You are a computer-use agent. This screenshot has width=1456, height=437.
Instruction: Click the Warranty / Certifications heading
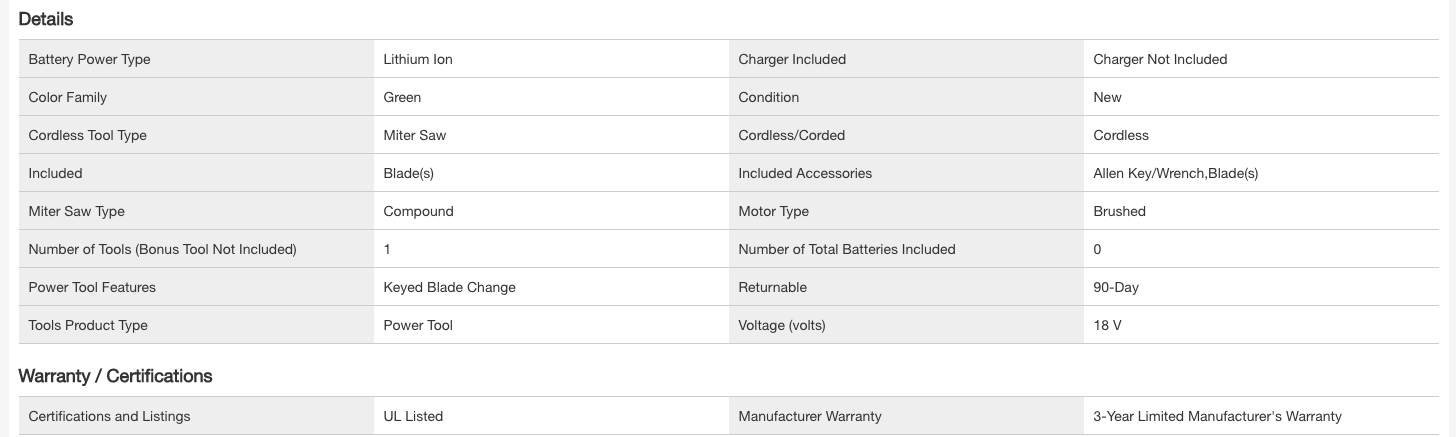click(115, 376)
